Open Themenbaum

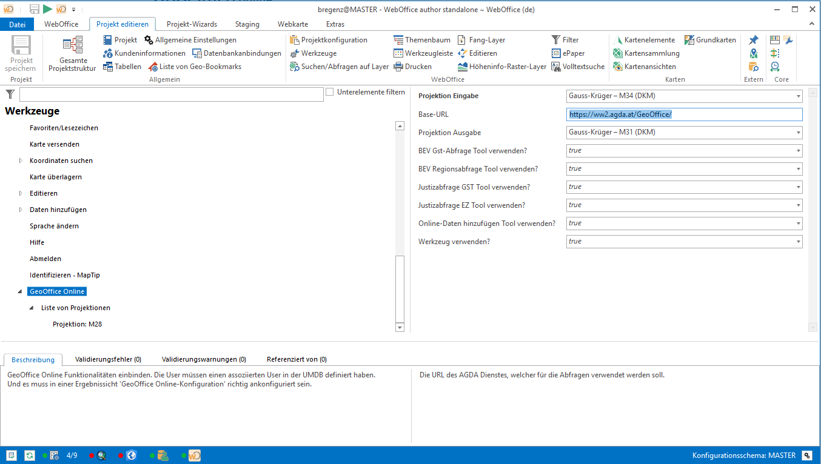pyautogui.click(x=422, y=40)
